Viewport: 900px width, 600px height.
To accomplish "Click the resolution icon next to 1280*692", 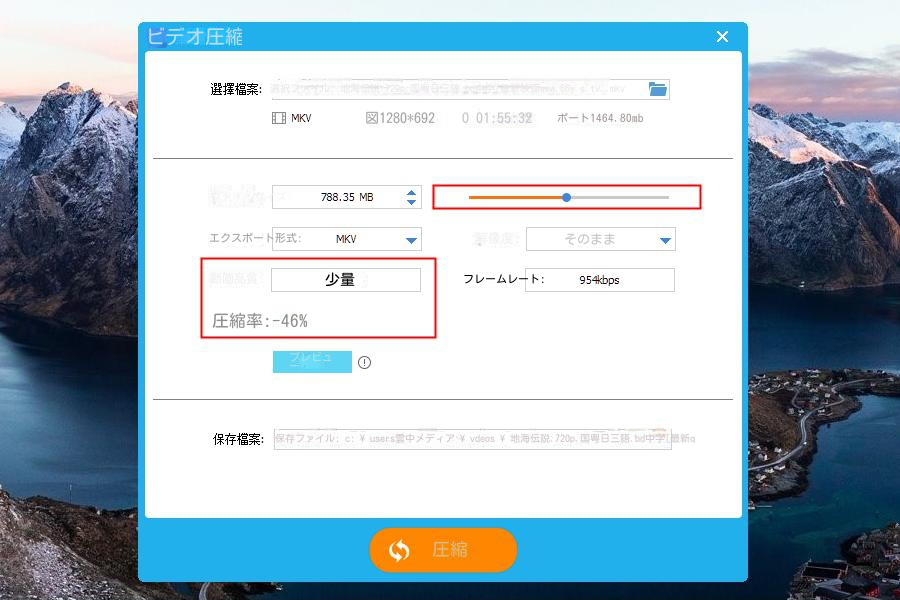I will [x=371, y=118].
